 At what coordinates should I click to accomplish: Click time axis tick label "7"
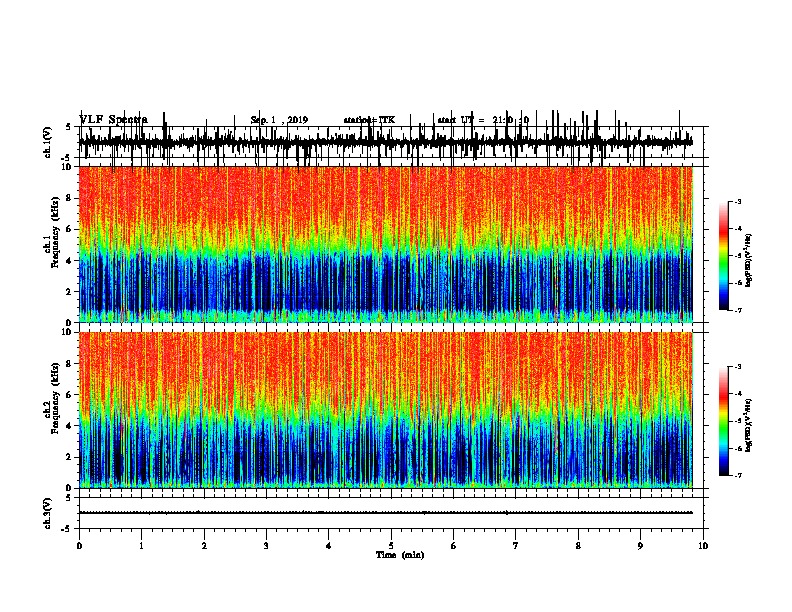coord(516,546)
